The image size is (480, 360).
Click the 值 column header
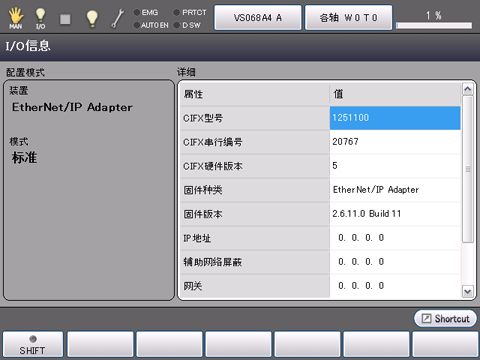[x=395, y=94]
